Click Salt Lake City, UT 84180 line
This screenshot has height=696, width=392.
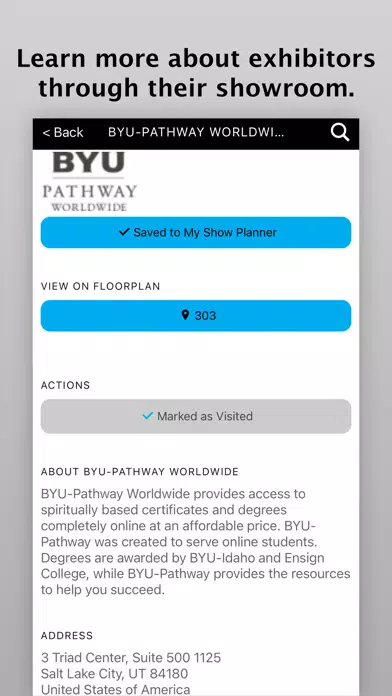[115, 674]
